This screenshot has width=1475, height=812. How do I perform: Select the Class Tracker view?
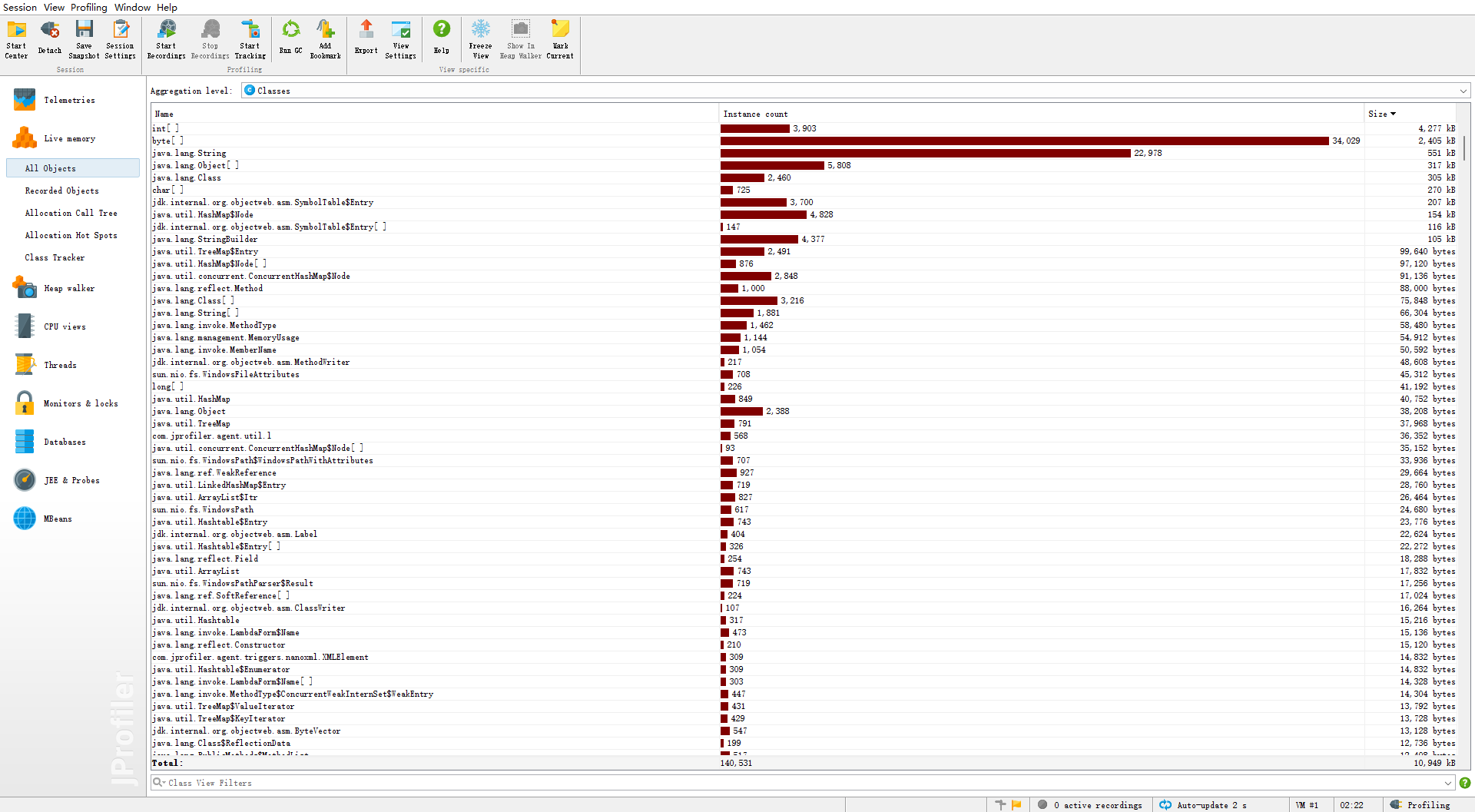point(73,257)
